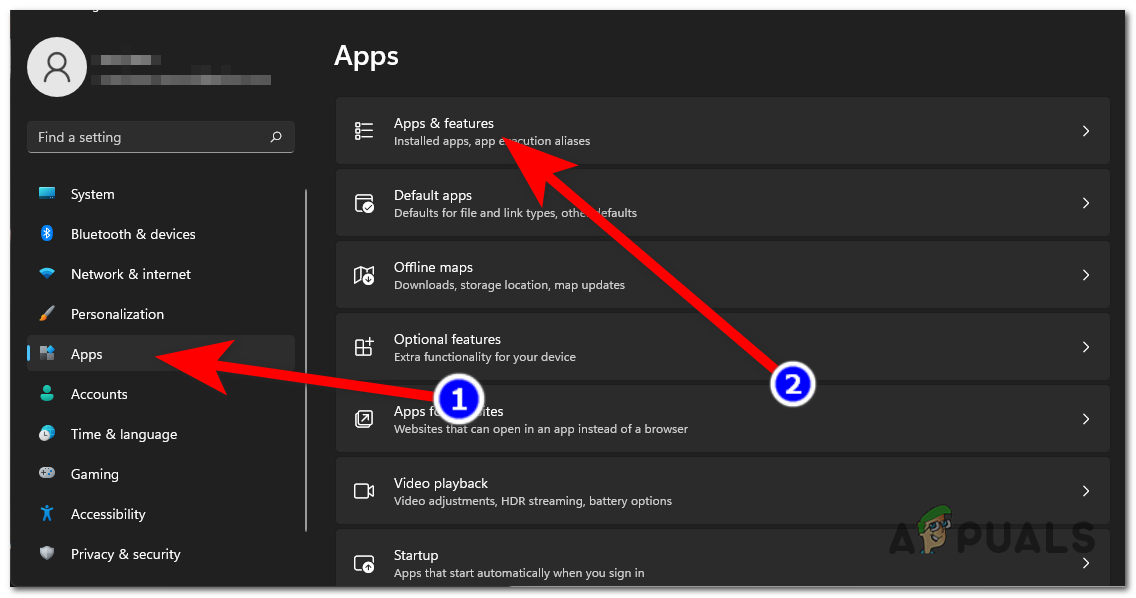Image resolution: width=1136 pixels, height=598 pixels.
Task: Open the Offline maps page
Action: pos(722,275)
